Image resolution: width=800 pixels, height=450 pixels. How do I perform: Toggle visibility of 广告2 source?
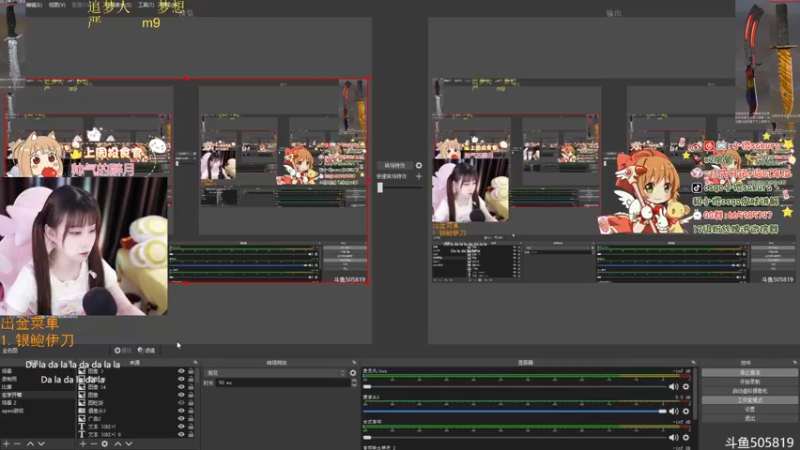181,418
